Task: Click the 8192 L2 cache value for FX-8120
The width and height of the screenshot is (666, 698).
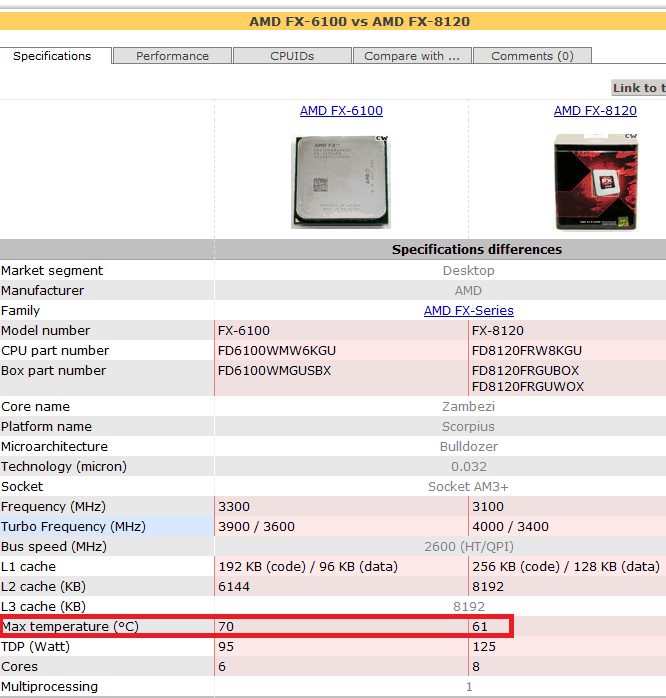Action: click(488, 587)
